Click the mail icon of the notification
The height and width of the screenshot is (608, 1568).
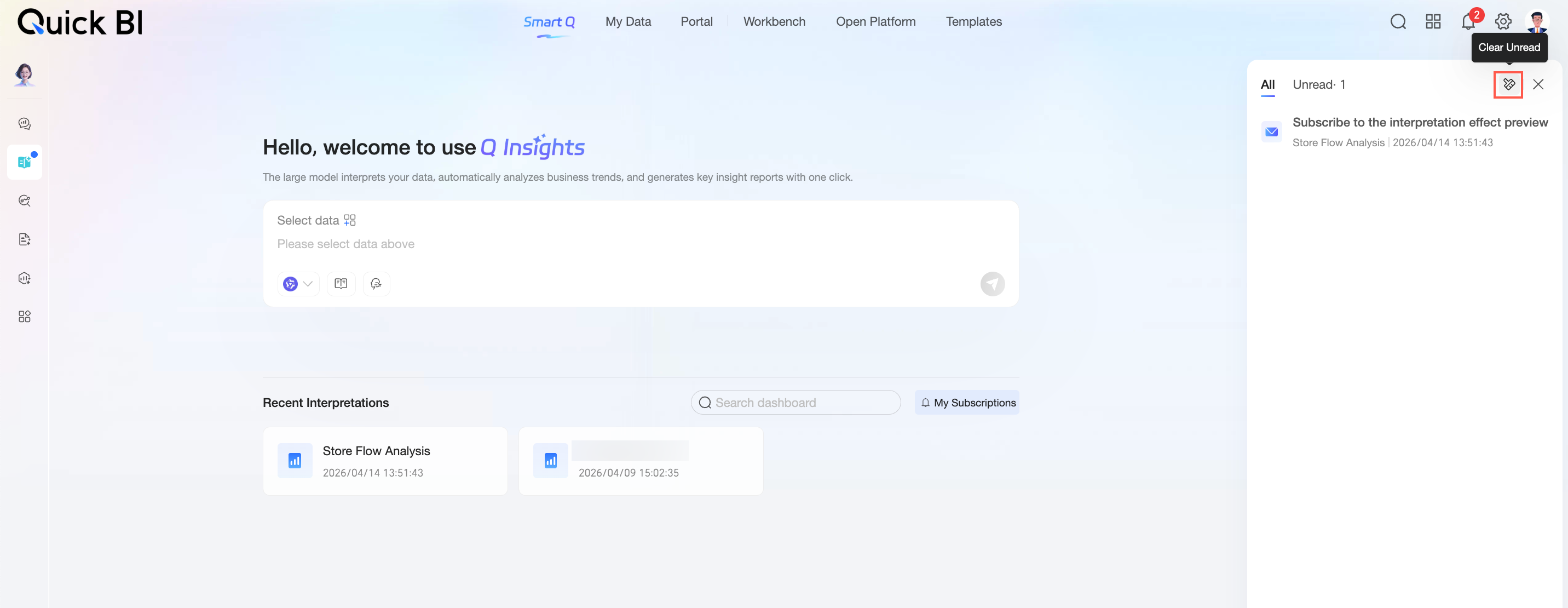(x=1272, y=131)
